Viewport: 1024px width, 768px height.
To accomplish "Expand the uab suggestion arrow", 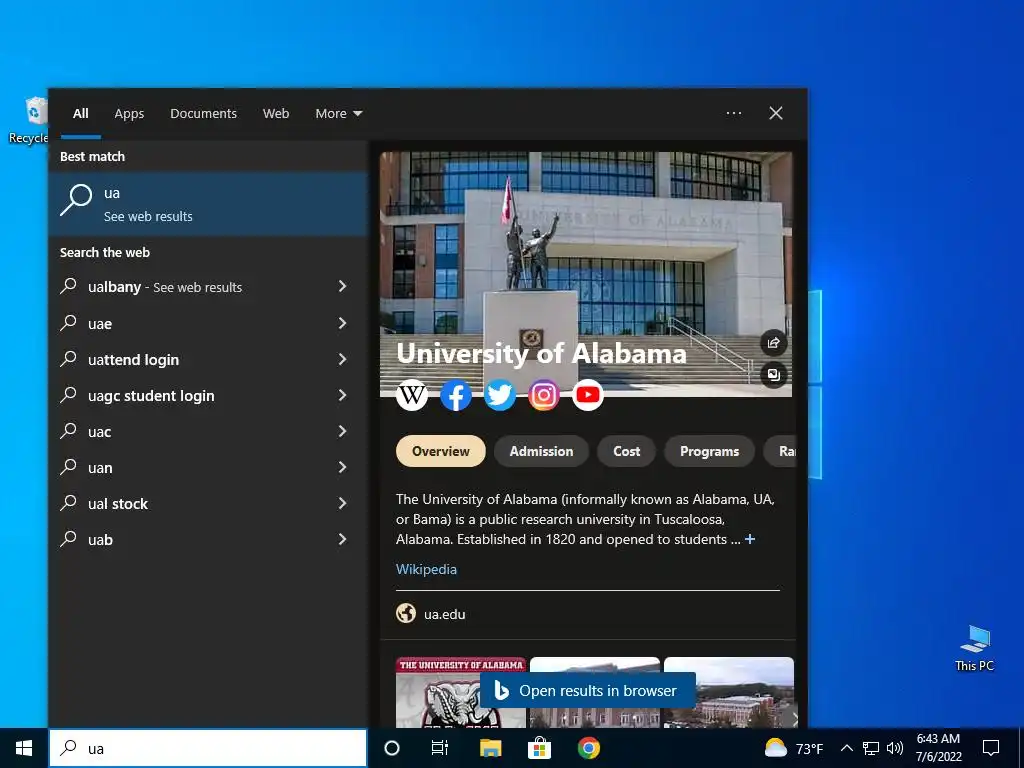I will coord(342,539).
